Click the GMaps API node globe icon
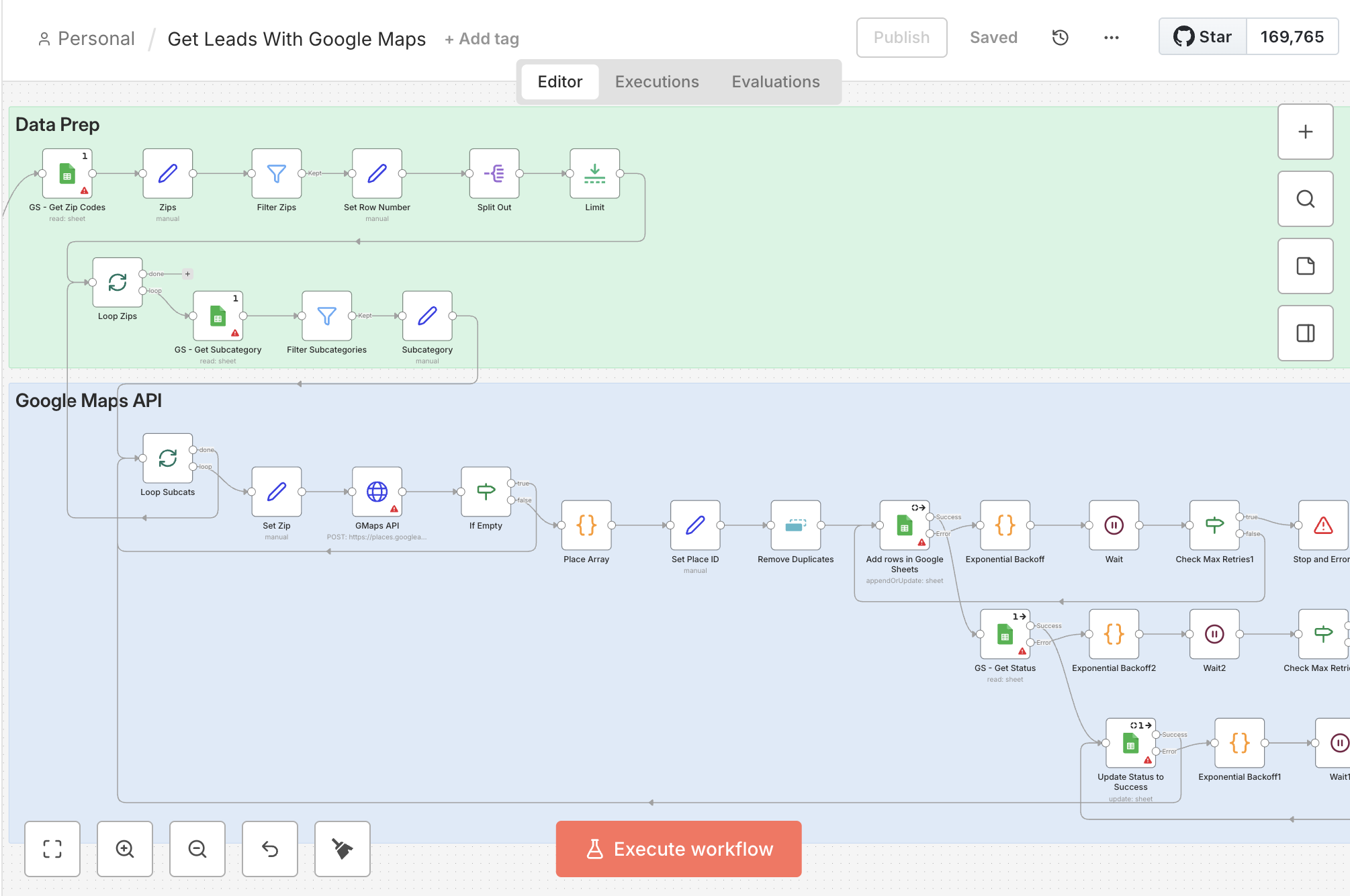This screenshot has width=1350, height=896. pos(377,492)
